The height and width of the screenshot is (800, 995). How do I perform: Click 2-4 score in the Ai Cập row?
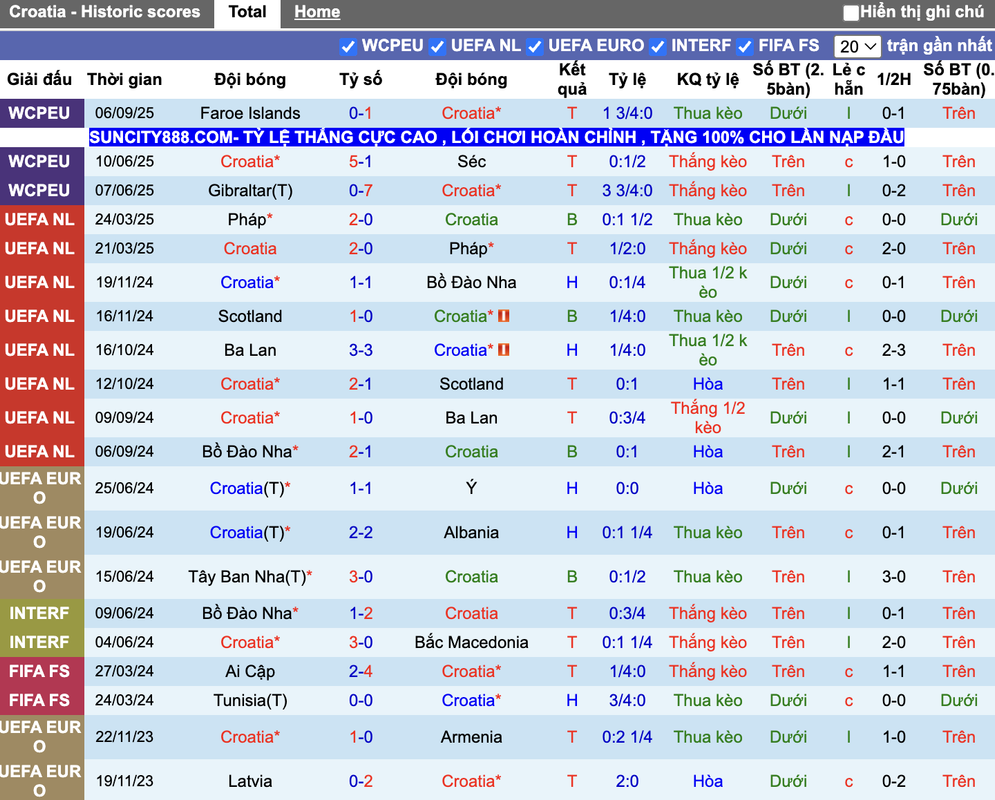tap(360, 671)
